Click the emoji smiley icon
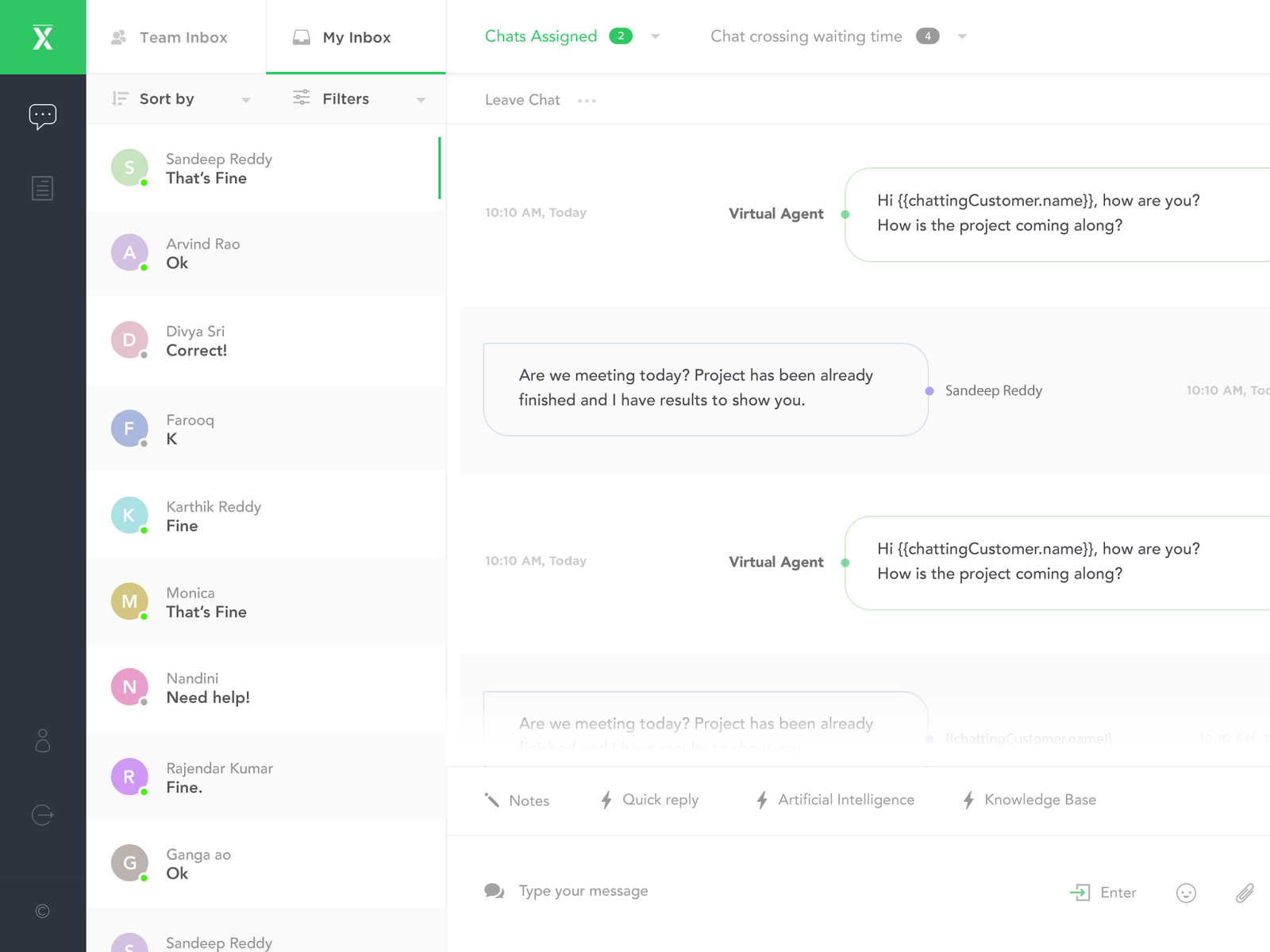Viewport: 1270px width, 952px height. (x=1186, y=893)
